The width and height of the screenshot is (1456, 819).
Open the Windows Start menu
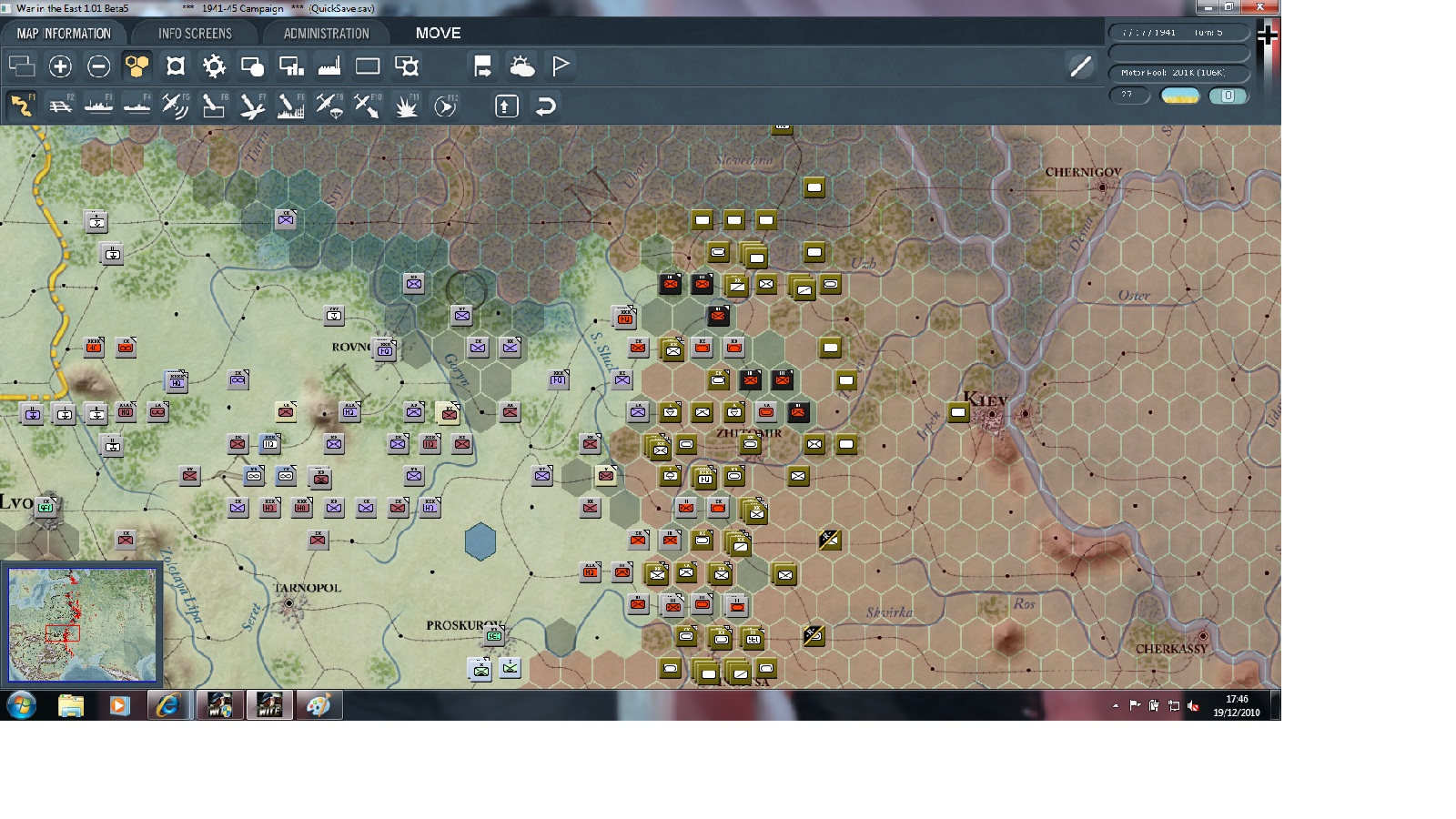tap(22, 705)
